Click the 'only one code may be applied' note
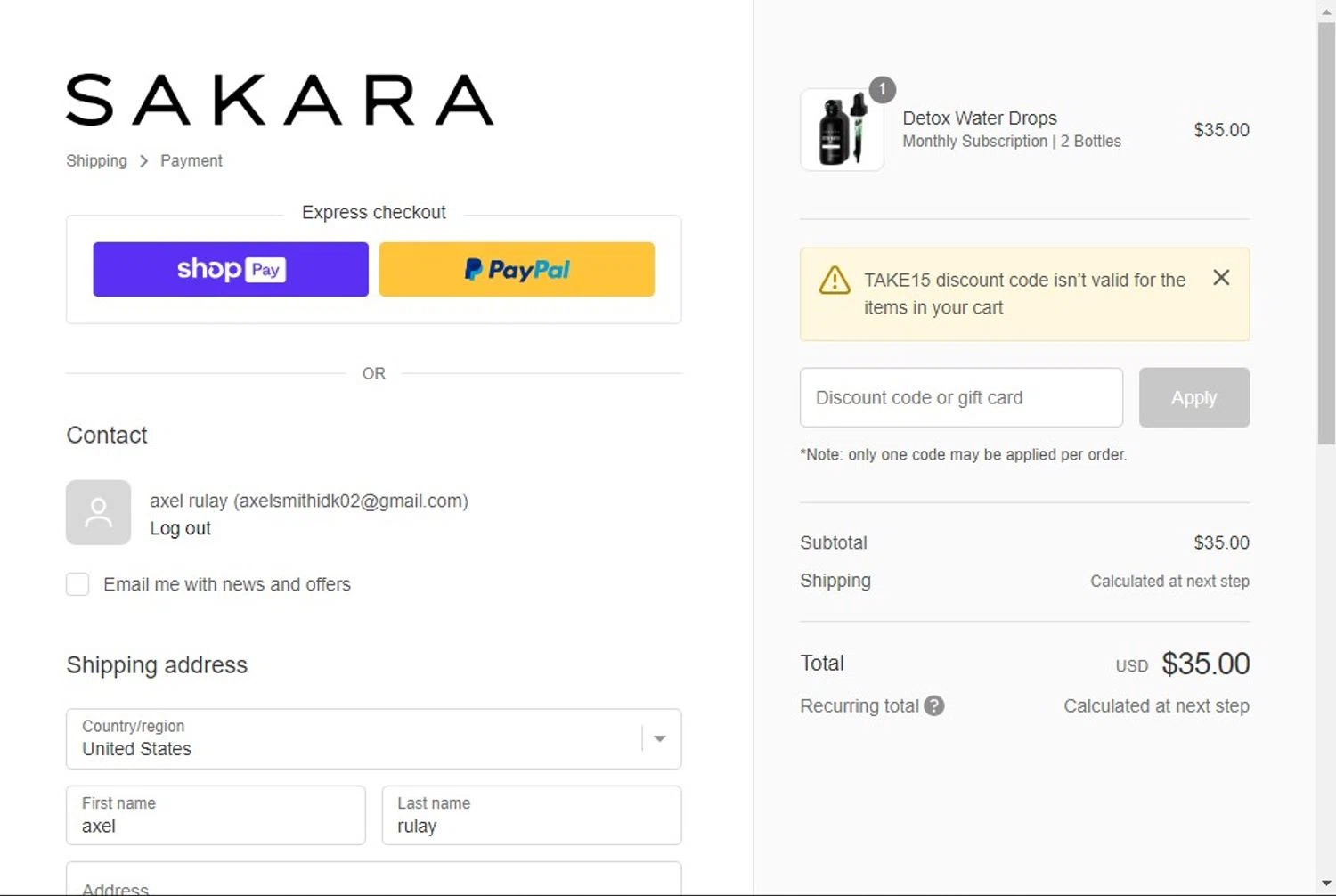 tap(964, 455)
